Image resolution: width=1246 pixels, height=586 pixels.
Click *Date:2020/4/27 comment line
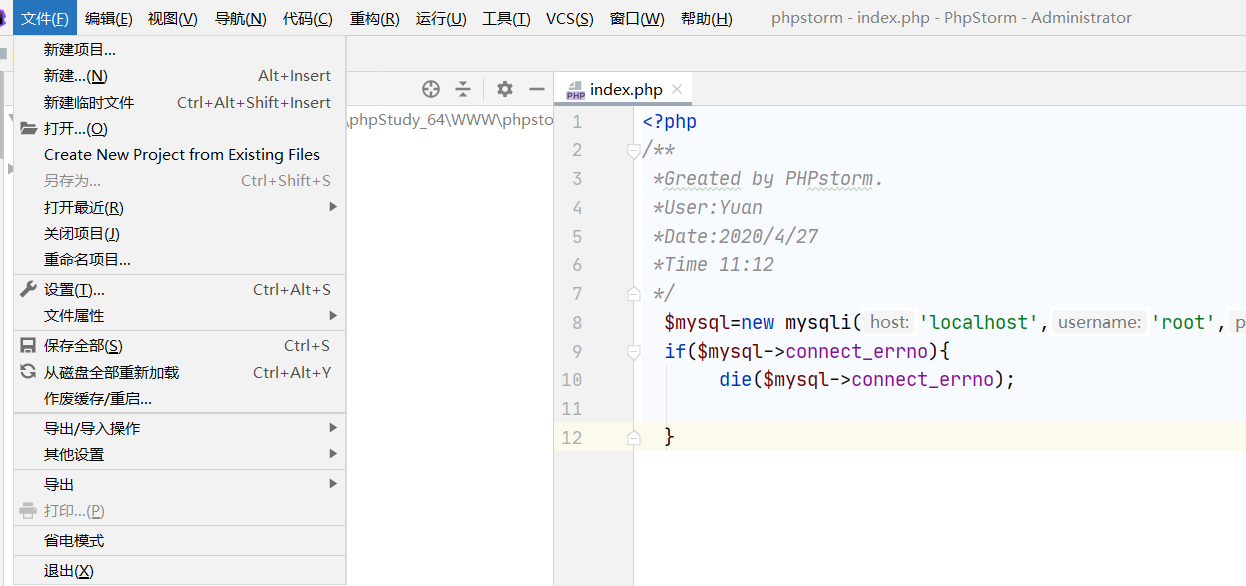click(735, 236)
